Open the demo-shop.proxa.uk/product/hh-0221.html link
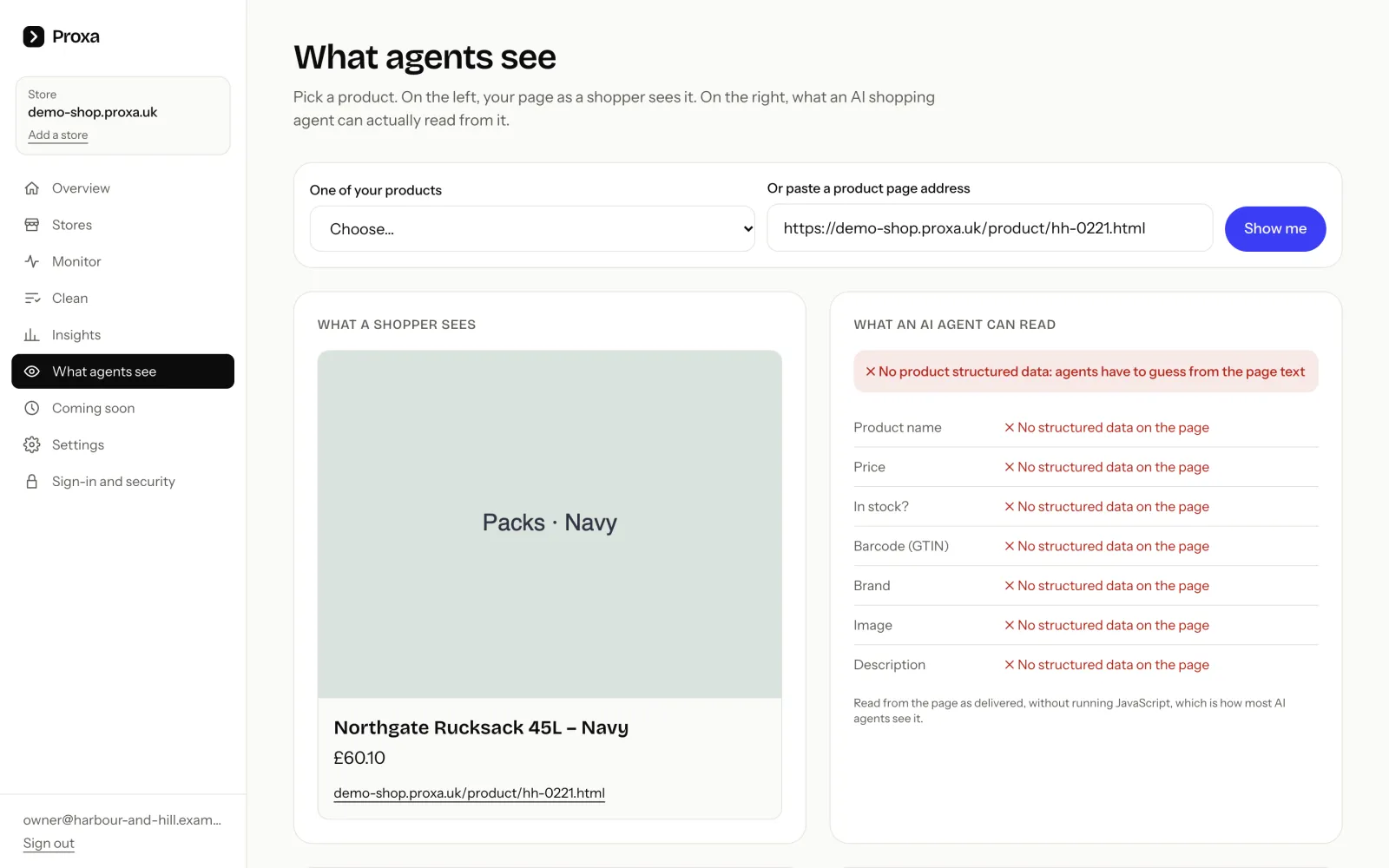Viewport: 1389px width, 868px height. 469,793
